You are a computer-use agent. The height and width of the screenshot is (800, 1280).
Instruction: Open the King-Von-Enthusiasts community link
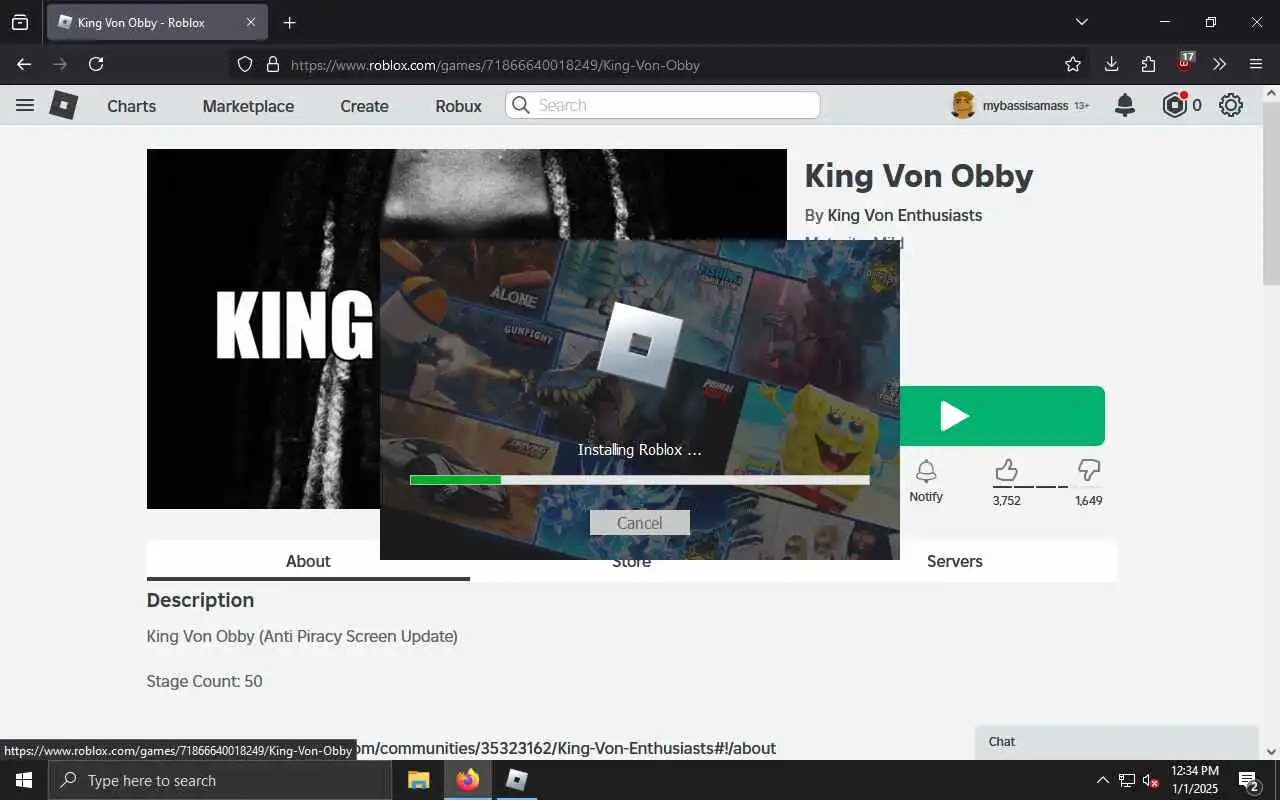click(566, 748)
